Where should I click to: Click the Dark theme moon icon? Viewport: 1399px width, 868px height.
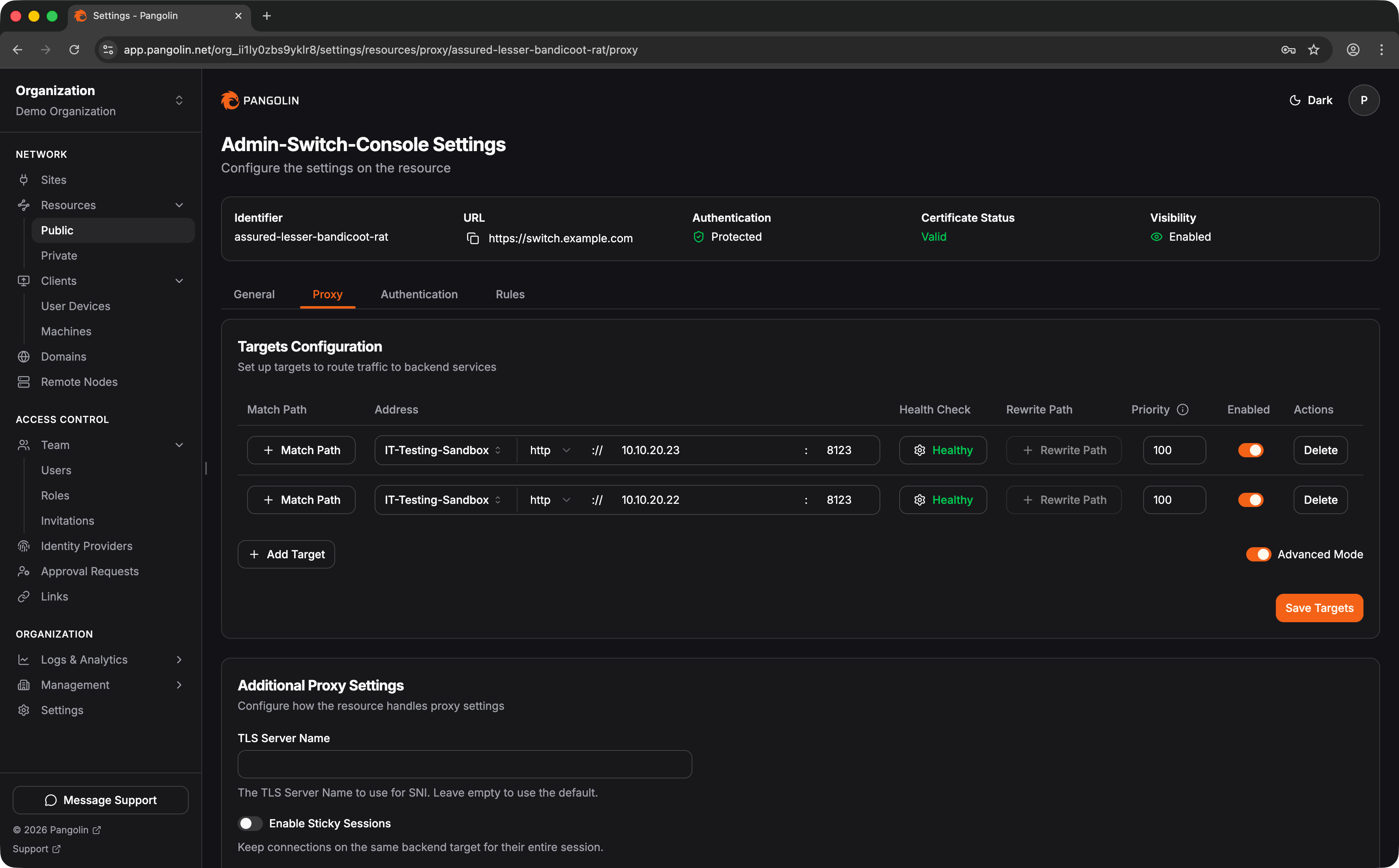[x=1294, y=101]
